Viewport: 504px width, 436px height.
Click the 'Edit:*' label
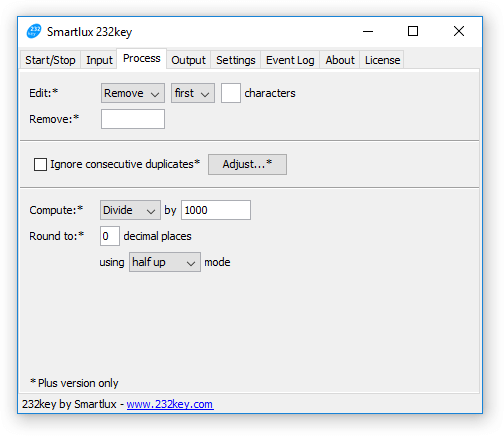(44, 93)
